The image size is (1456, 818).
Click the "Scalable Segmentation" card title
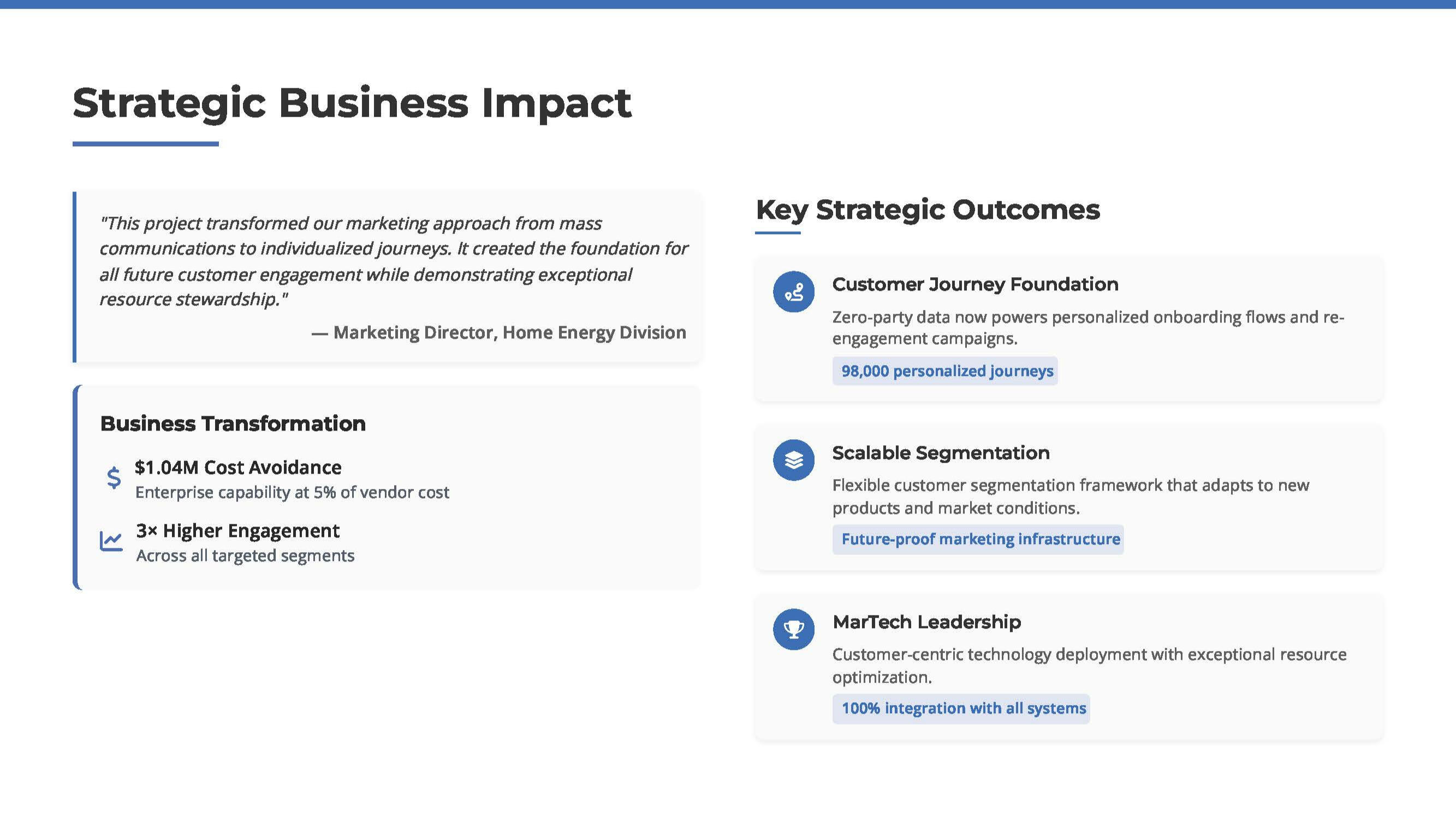point(941,452)
